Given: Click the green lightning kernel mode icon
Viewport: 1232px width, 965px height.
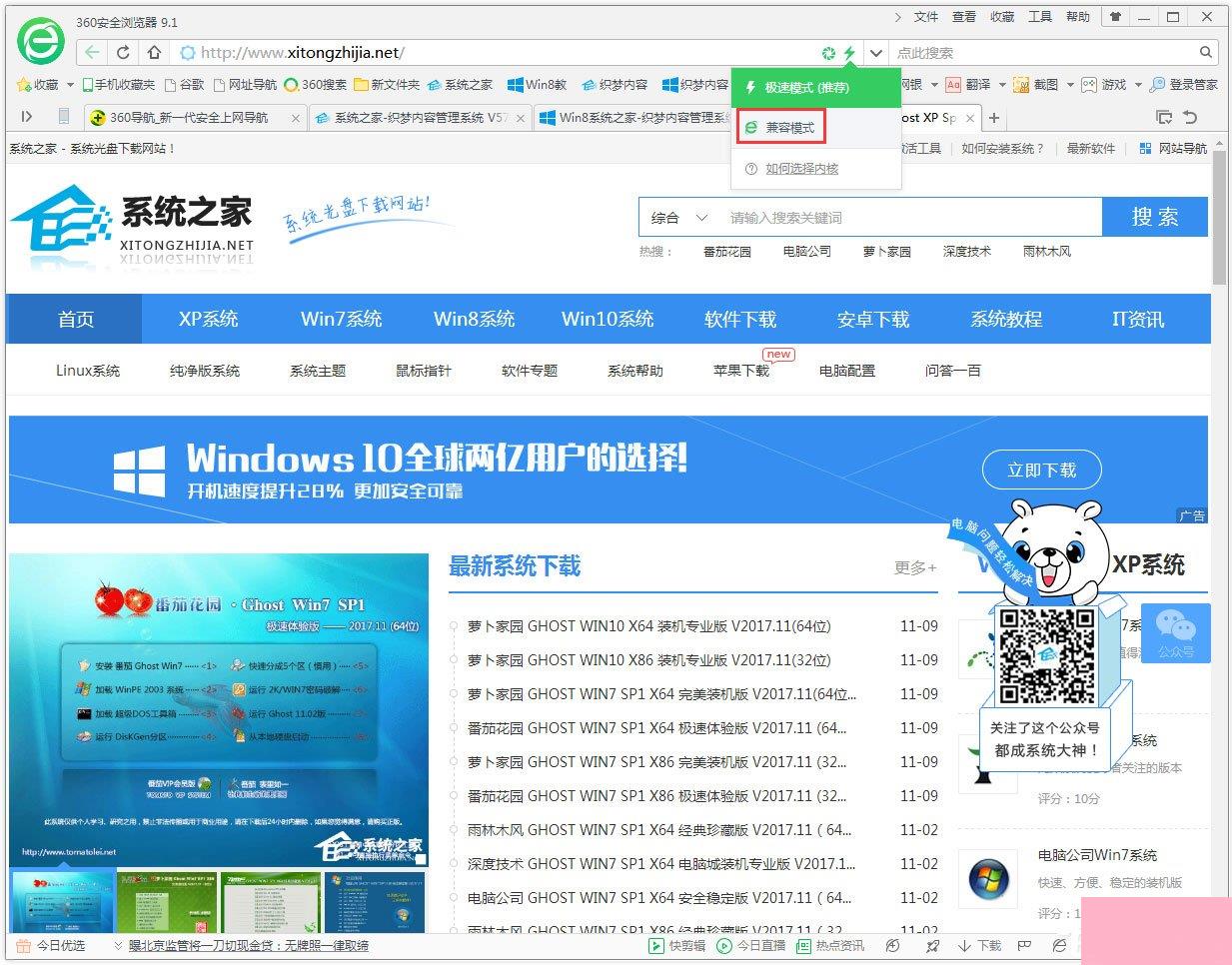Looking at the screenshot, I should [848, 53].
